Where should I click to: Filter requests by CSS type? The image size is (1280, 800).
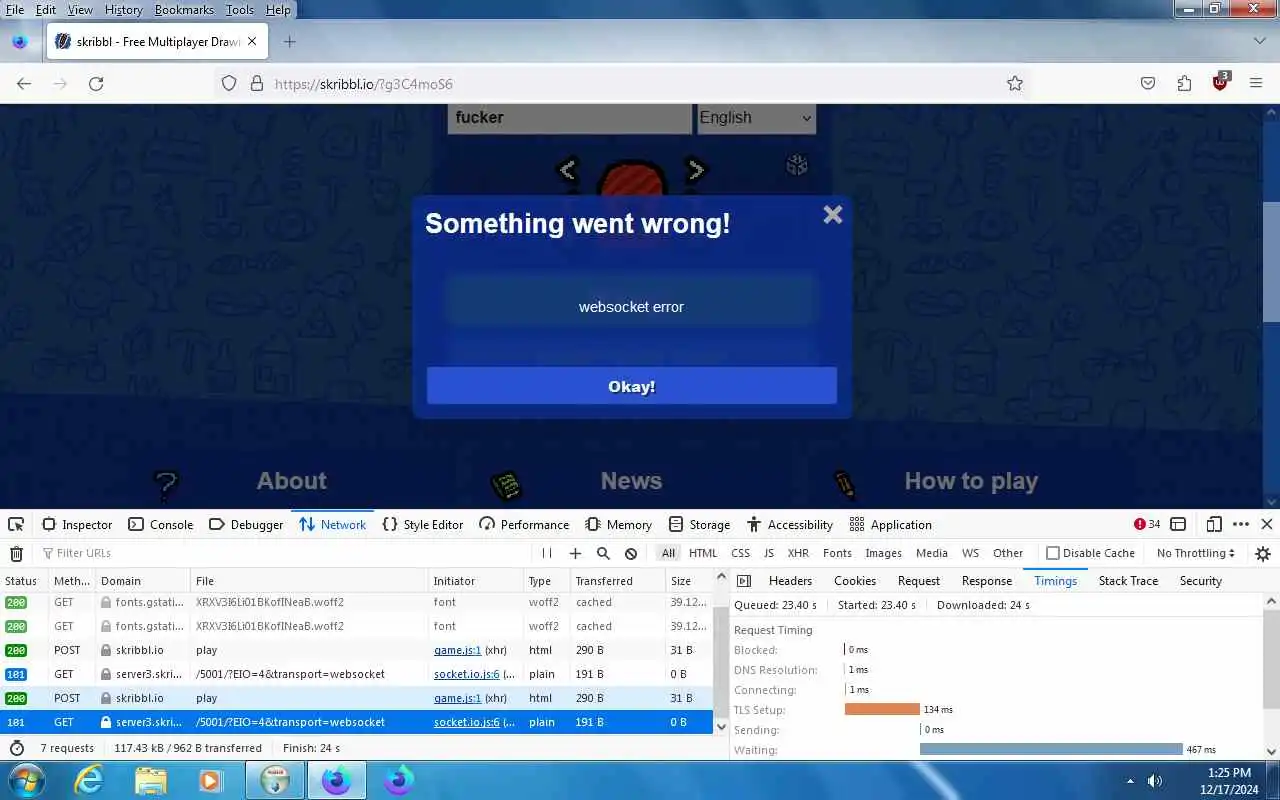click(740, 553)
